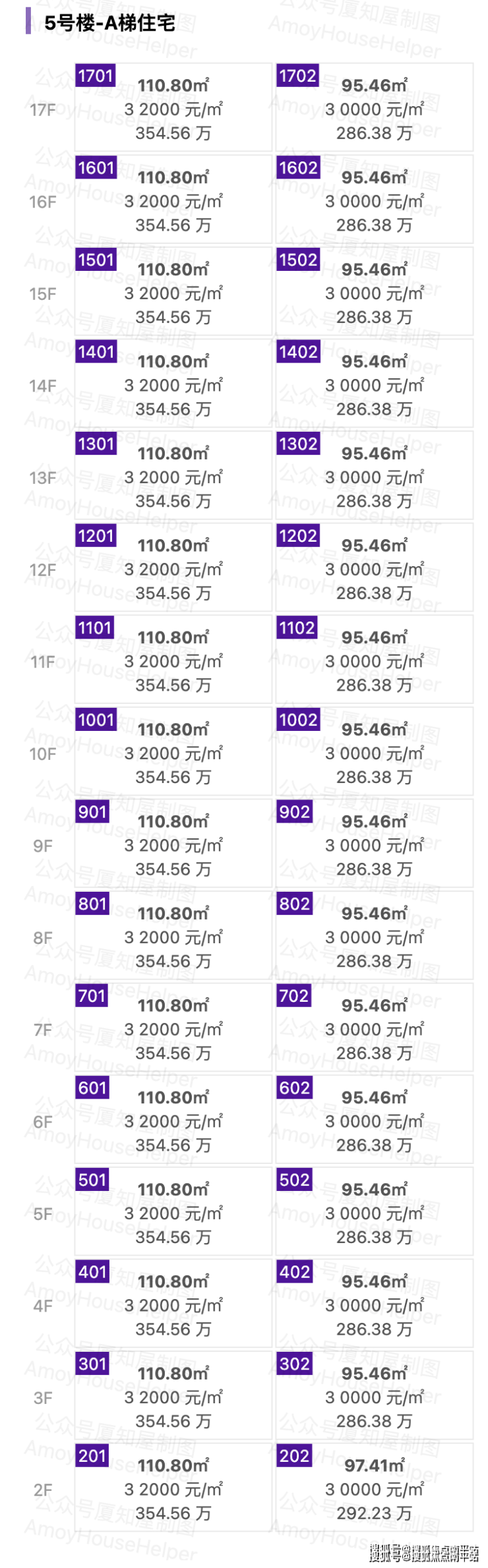Image resolution: width=488 pixels, height=1568 pixels.
Task: Click unit 1201 purple badge
Action: coord(96,536)
